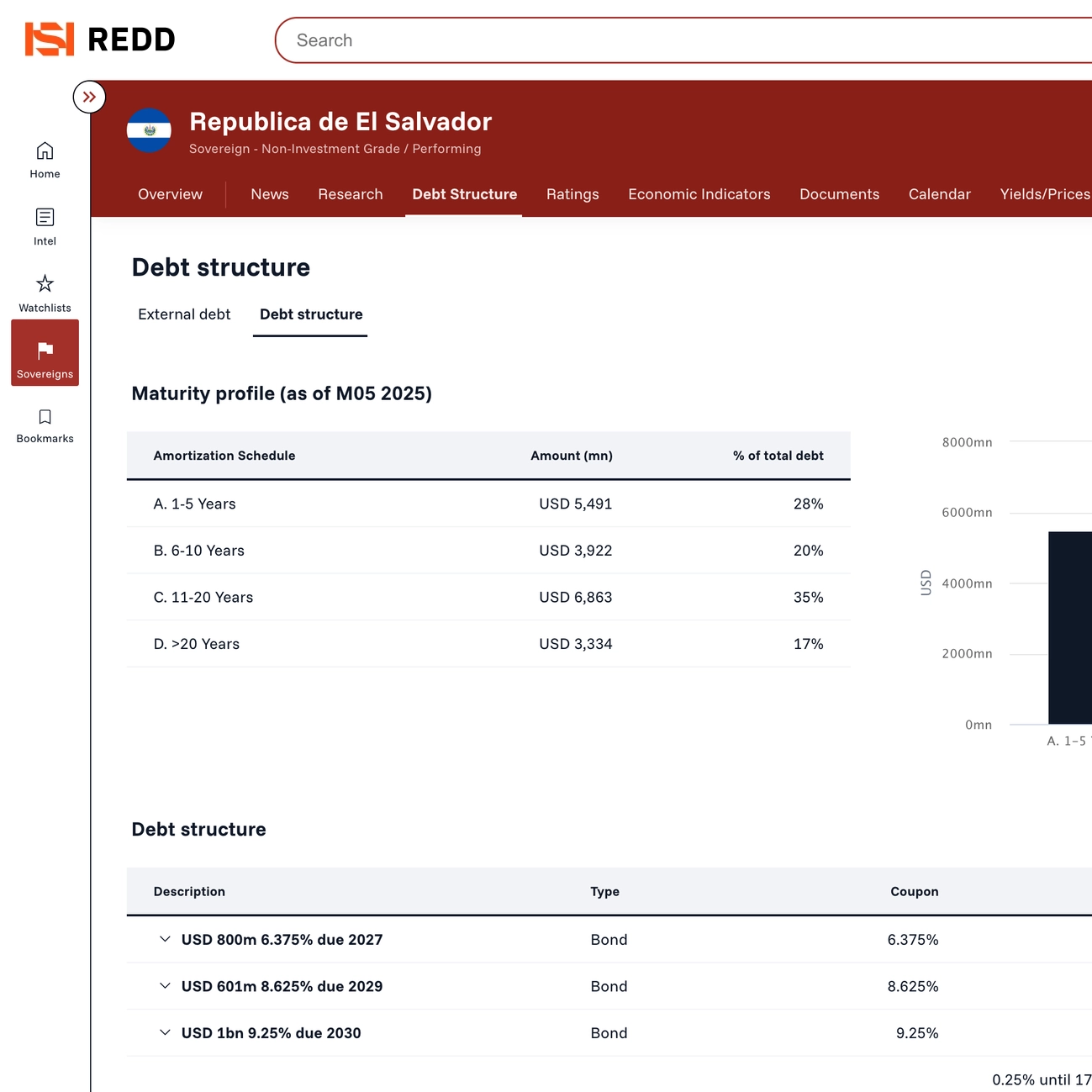Screen dimensions: 1092x1092
Task: Open the News tab
Action: [269, 194]
